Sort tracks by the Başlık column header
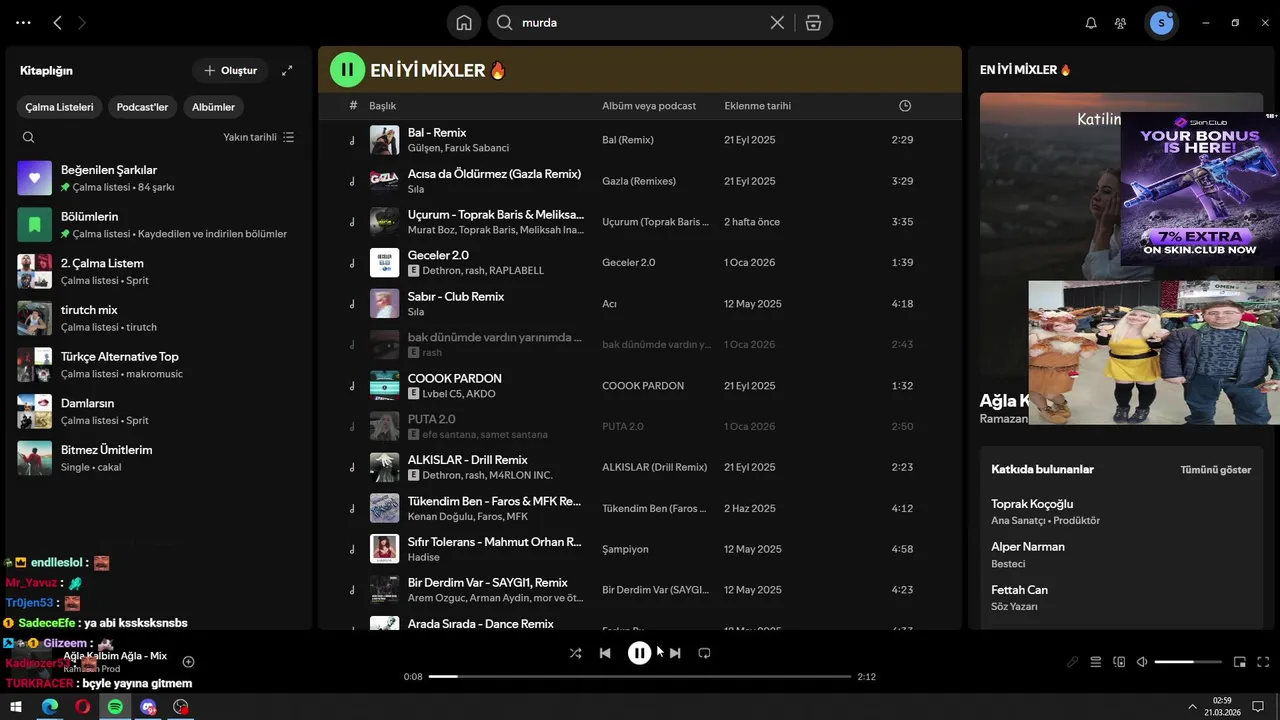This screenshot has width=1280, height=720. [x=383, y=106]
